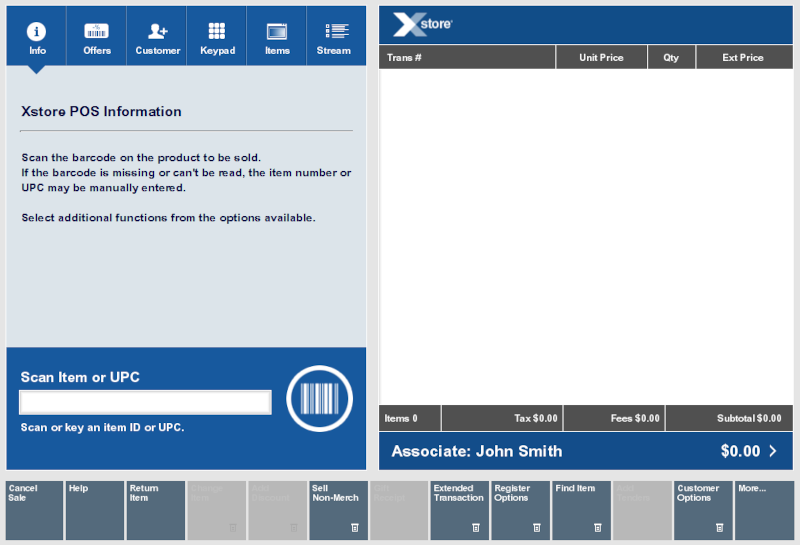Click the Scan Item or UPC input field
The height and width of the screenshot is (545, 800).
pos(145,403)
